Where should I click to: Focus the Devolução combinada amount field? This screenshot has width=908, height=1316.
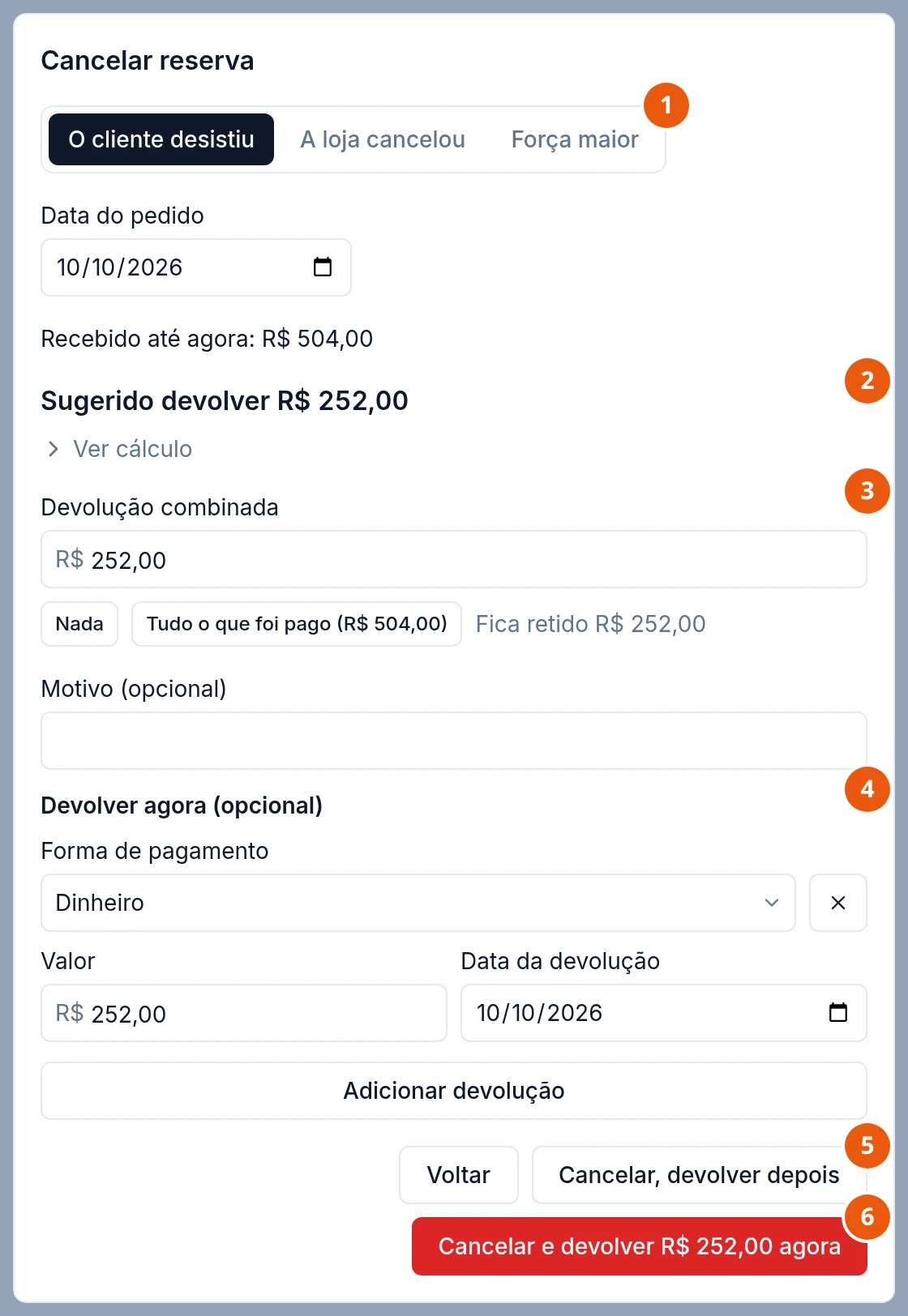(x=454, y=559)
